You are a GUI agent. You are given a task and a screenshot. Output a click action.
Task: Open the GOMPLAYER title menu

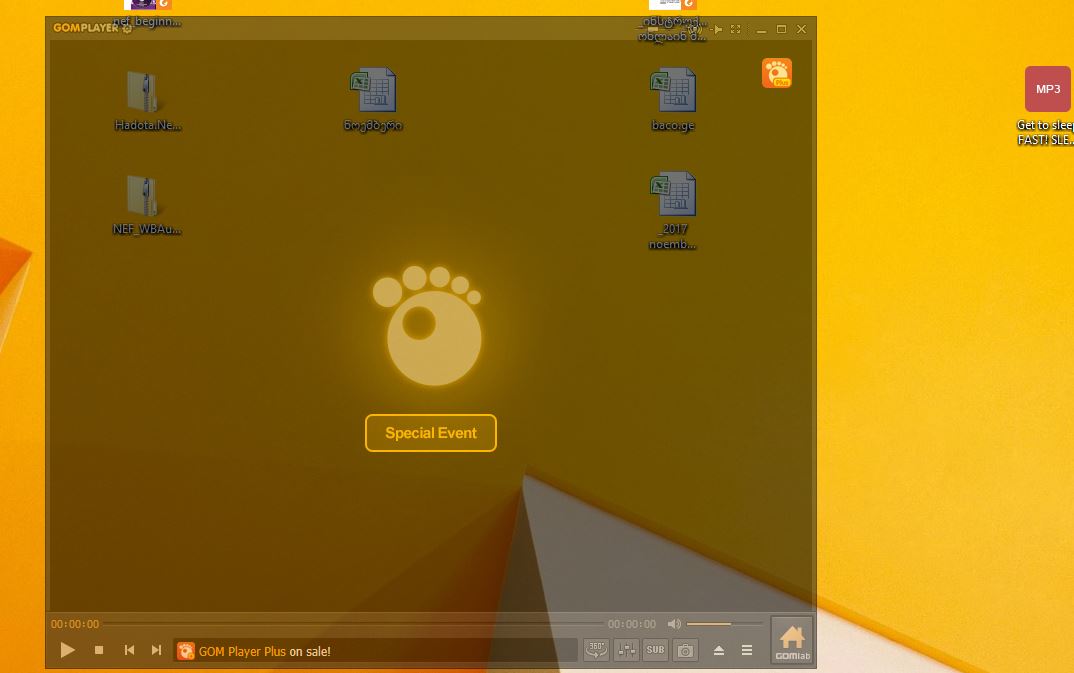tap(86, 28)
